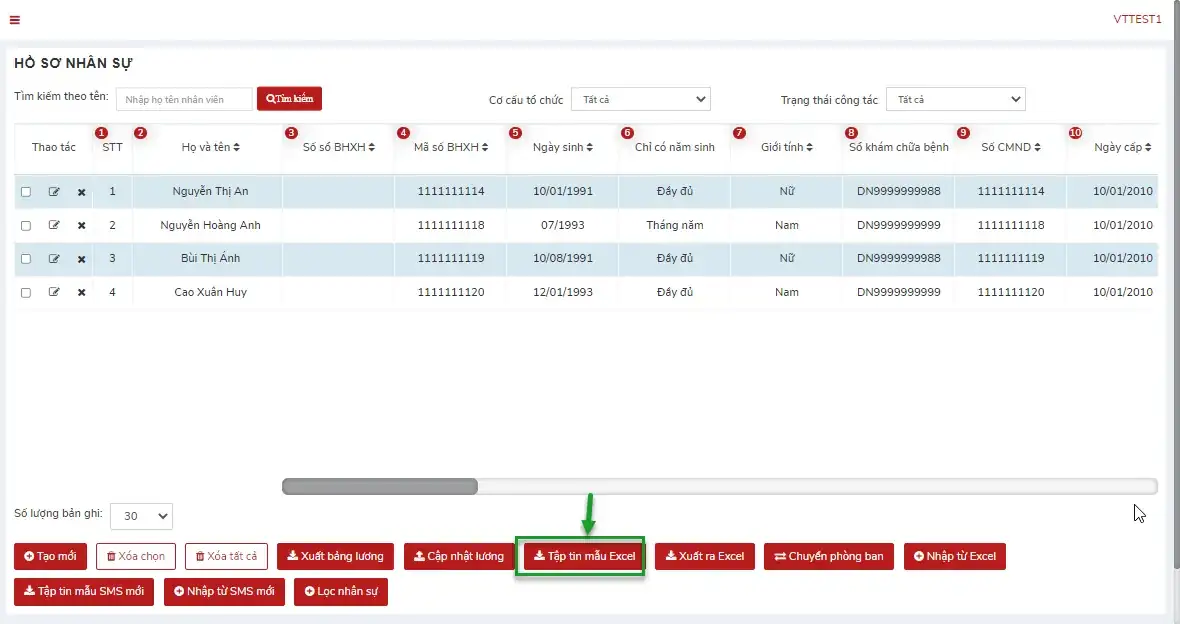
Task: Open the Cơ cấu tổ chức dropdown
Action: pyautogui.click(x=640, y=99)
